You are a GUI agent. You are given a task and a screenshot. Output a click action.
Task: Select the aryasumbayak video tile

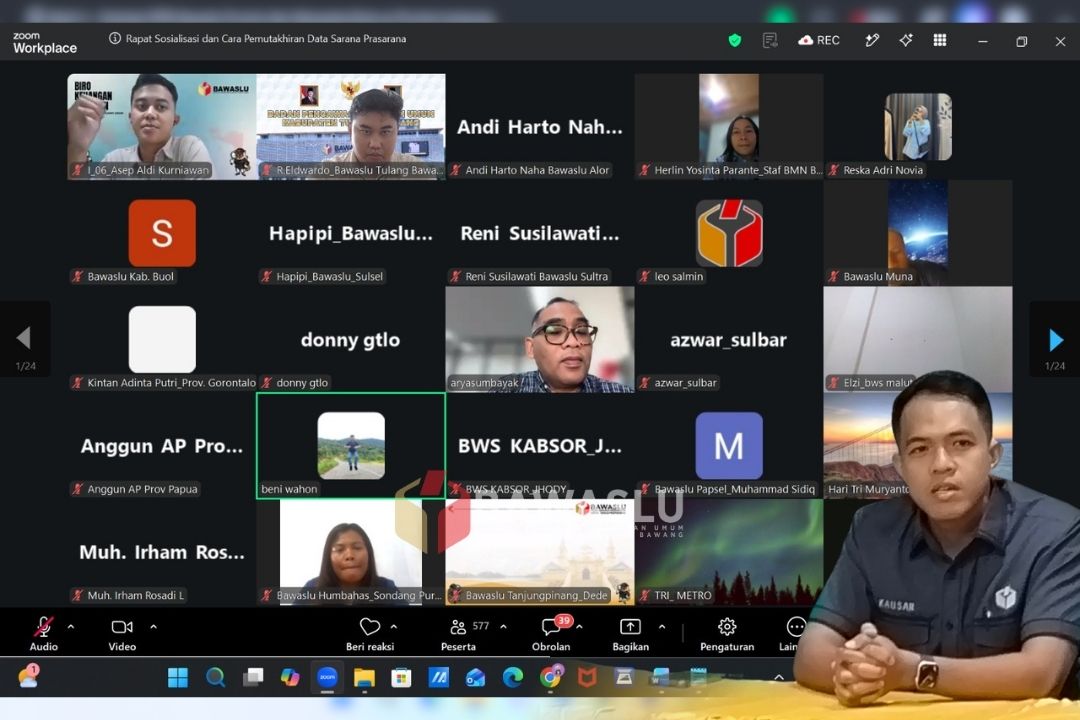coord(540,340)
